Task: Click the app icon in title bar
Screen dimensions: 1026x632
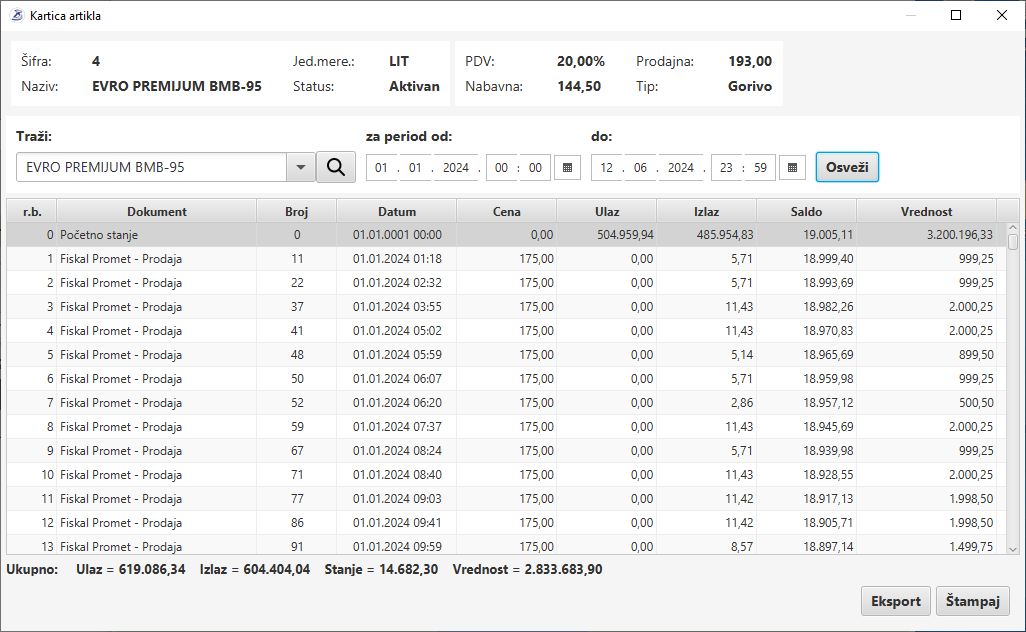Action: point(15,16)
